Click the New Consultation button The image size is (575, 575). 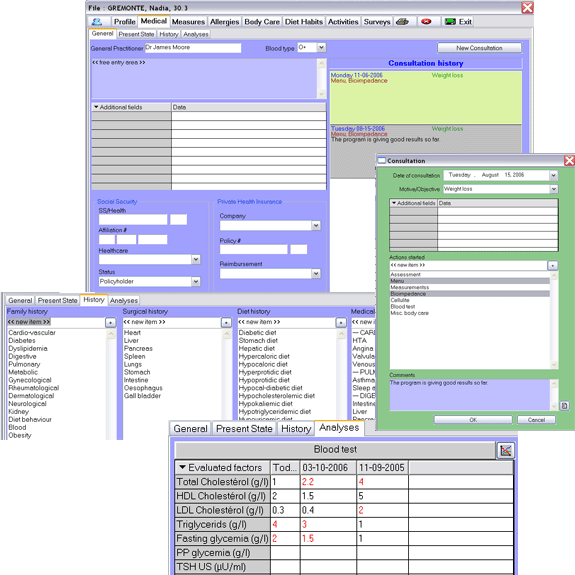click(479, 48)
